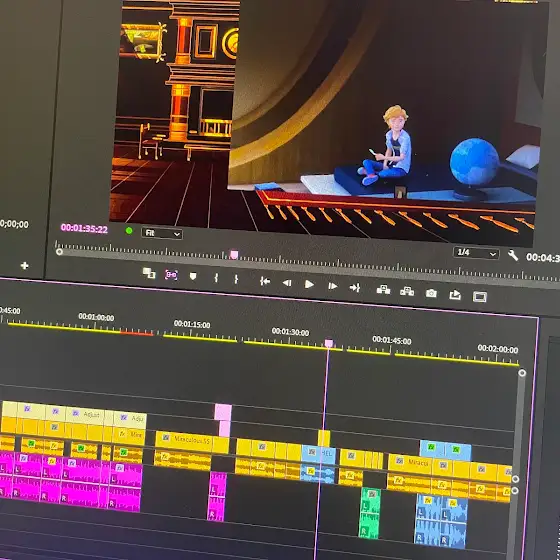The width and height of the screenshot is (560, 560).
Task: Export a frame using the camera icon
Action: point(431,293)
